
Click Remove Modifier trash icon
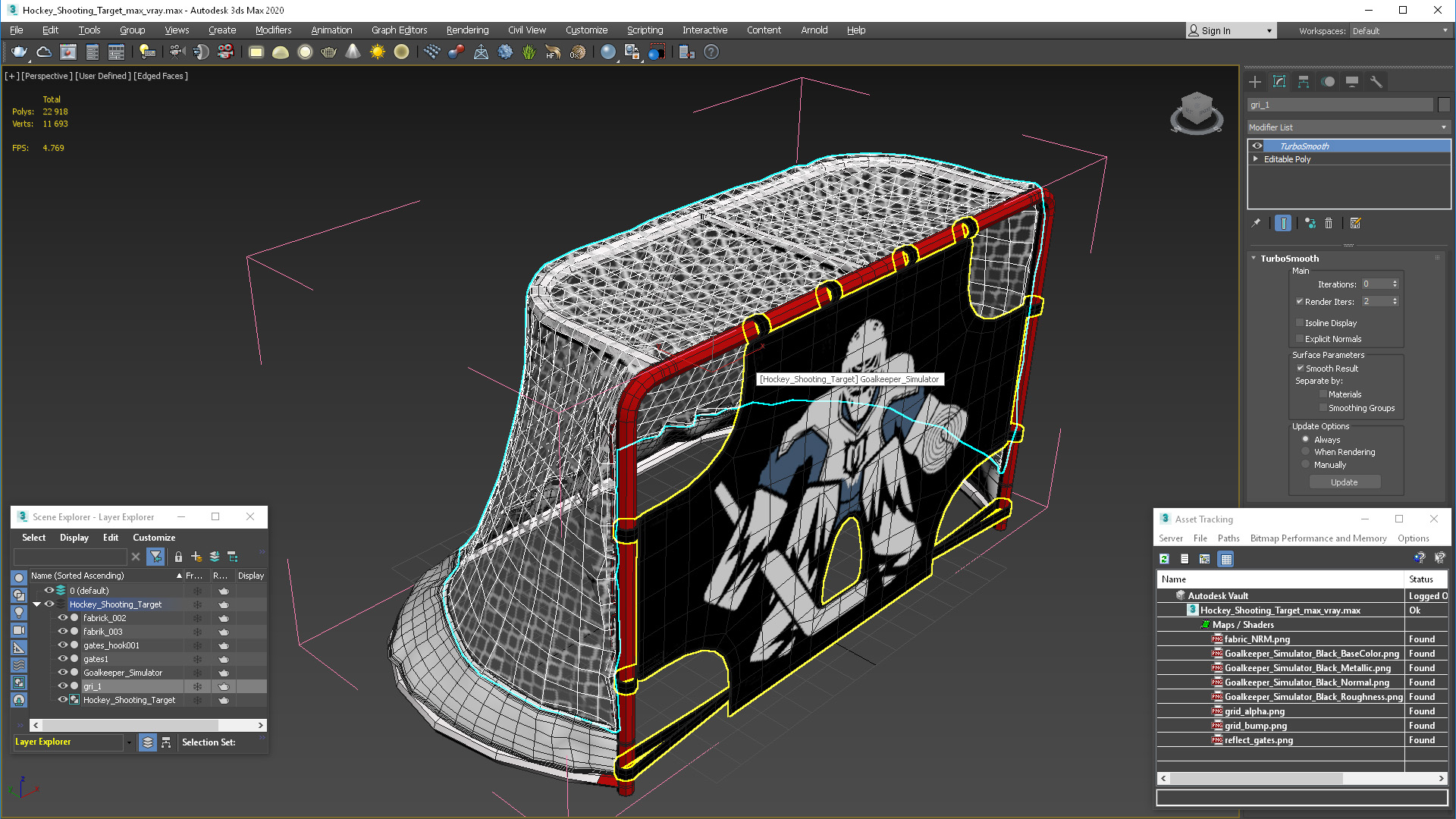[x=1329, y=223]
